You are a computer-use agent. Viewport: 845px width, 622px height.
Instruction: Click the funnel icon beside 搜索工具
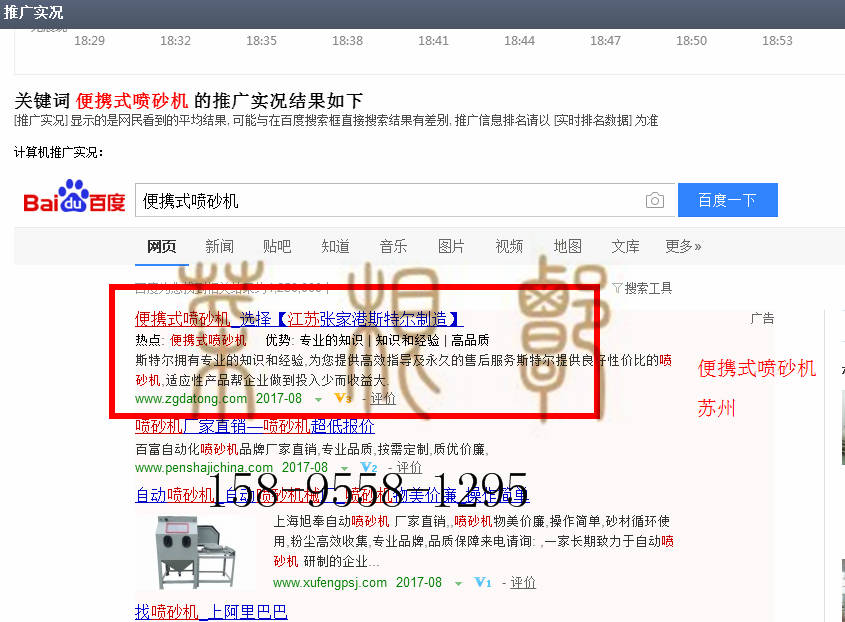[618, 288]
